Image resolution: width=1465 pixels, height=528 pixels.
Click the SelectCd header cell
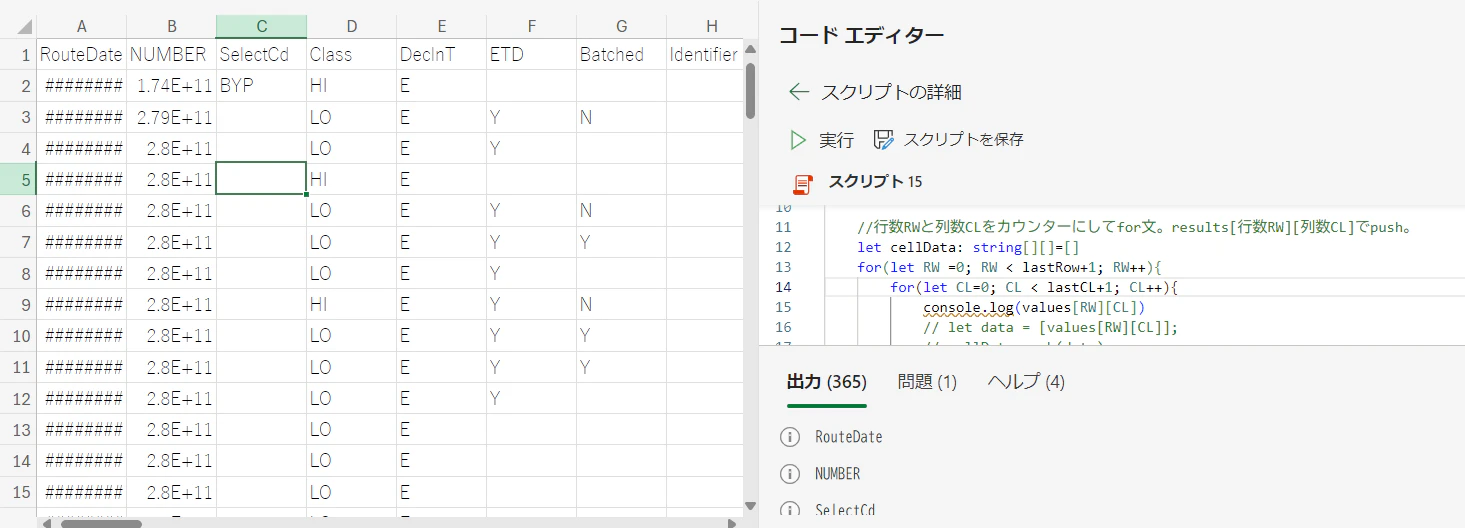click(261, 55)
